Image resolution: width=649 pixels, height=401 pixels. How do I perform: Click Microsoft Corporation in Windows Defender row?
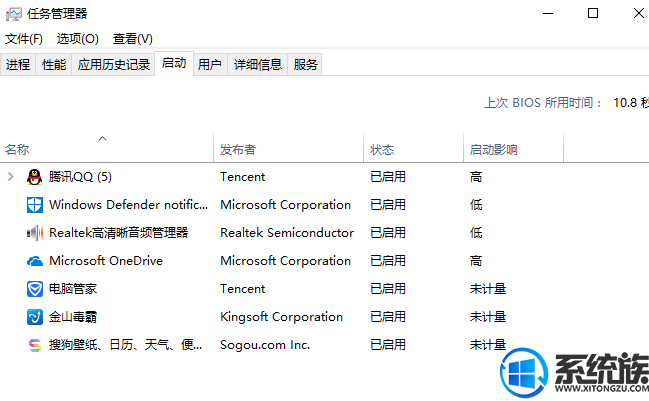(x=285, y=205)
